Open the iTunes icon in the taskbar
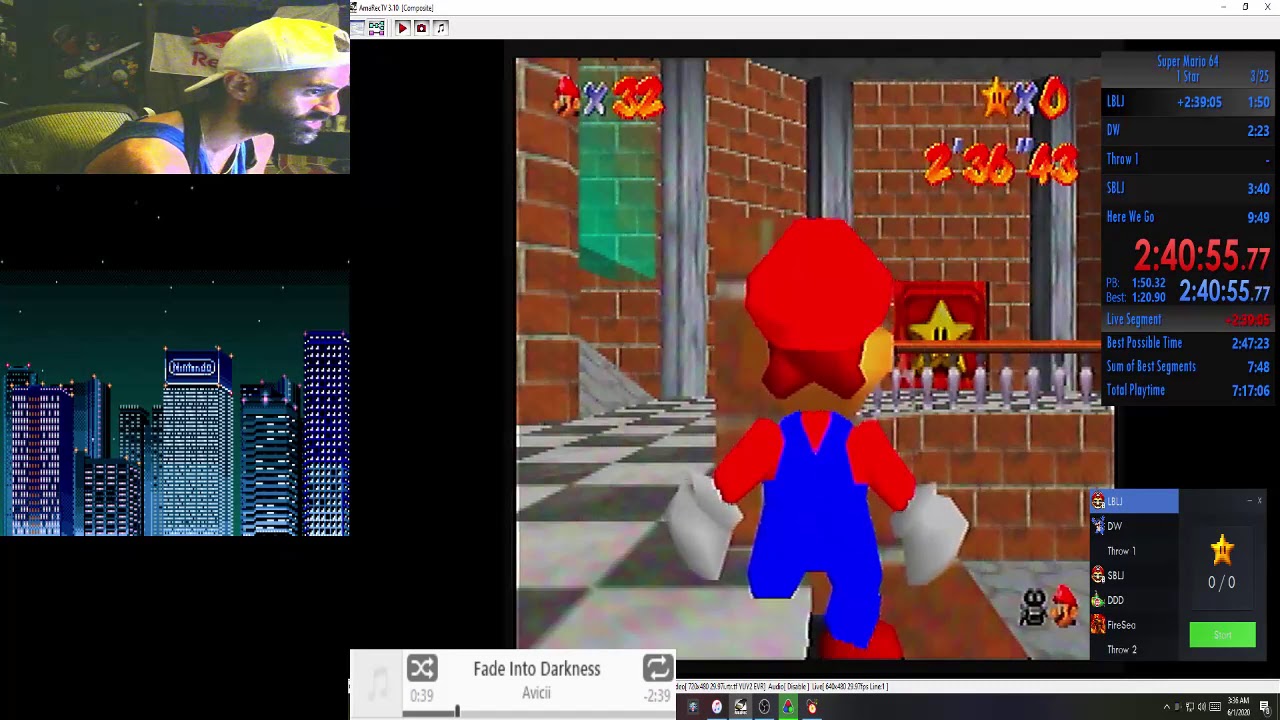Screen dimensions: 1280x720 [x=716, y=708]
